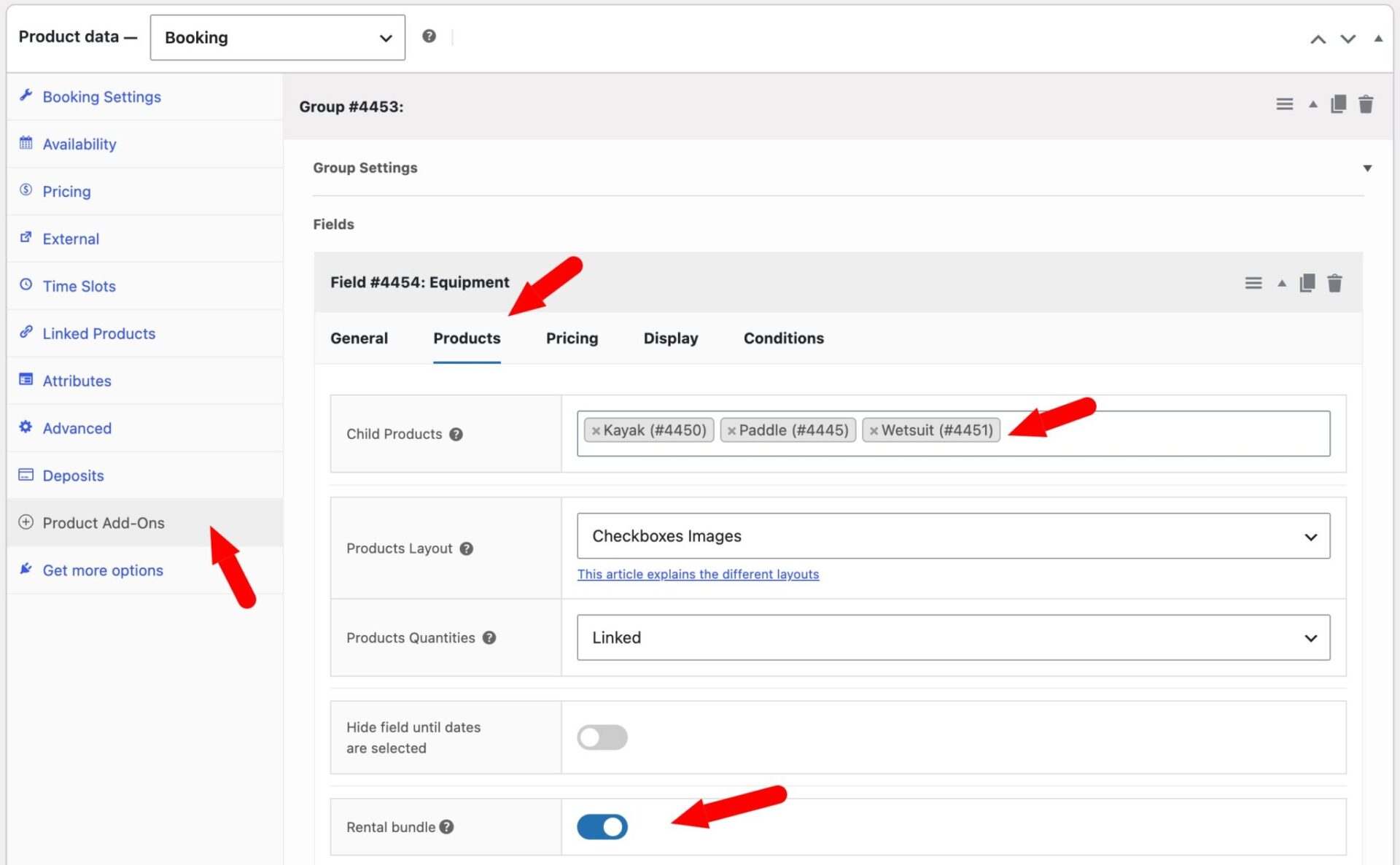This screenshot has width=1400, height=865.
Task: Click the card icon beside Deposits
Action: tap(26, 475)
